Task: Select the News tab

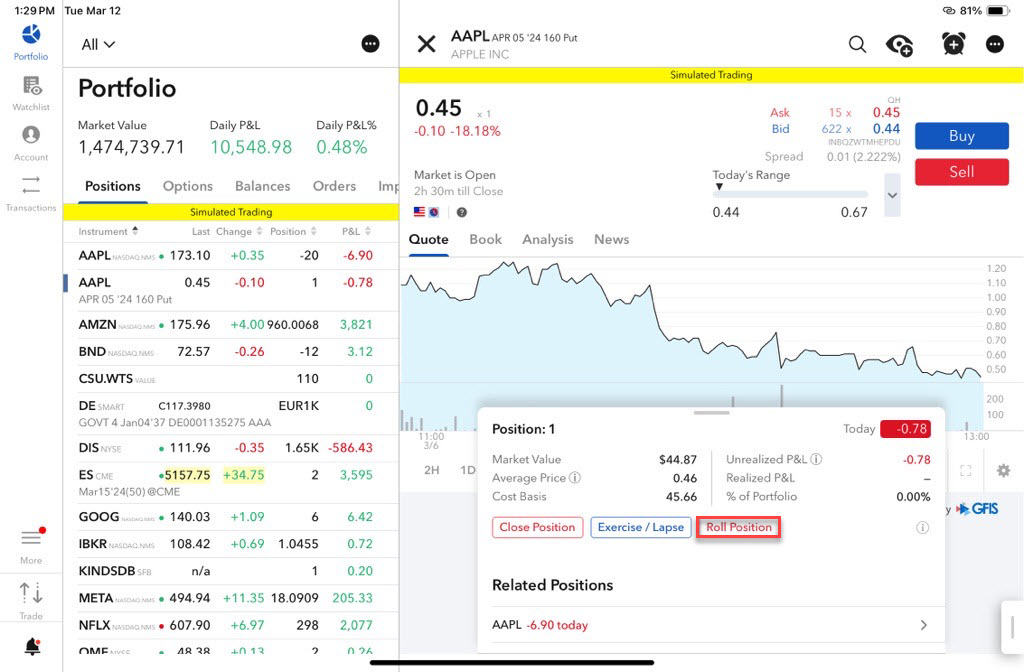Action: pos(612,240)
